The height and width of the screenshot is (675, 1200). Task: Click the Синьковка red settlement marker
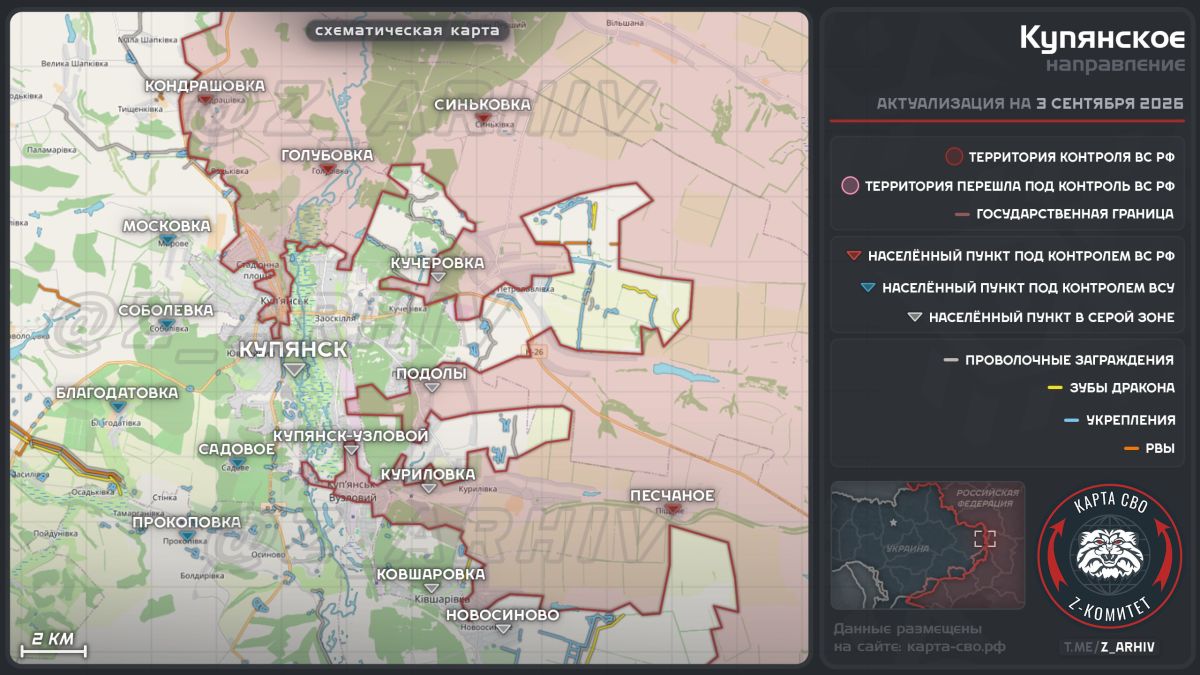[484, 119]
